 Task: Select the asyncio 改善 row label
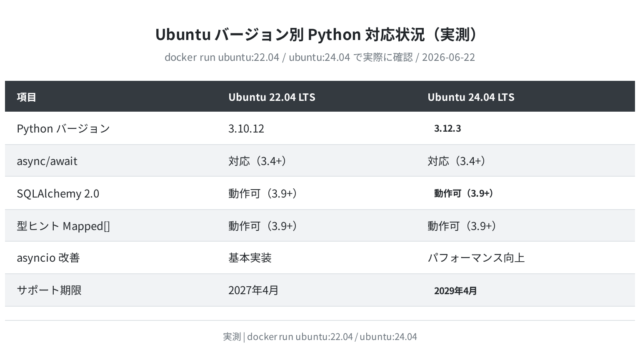point(48,258)
